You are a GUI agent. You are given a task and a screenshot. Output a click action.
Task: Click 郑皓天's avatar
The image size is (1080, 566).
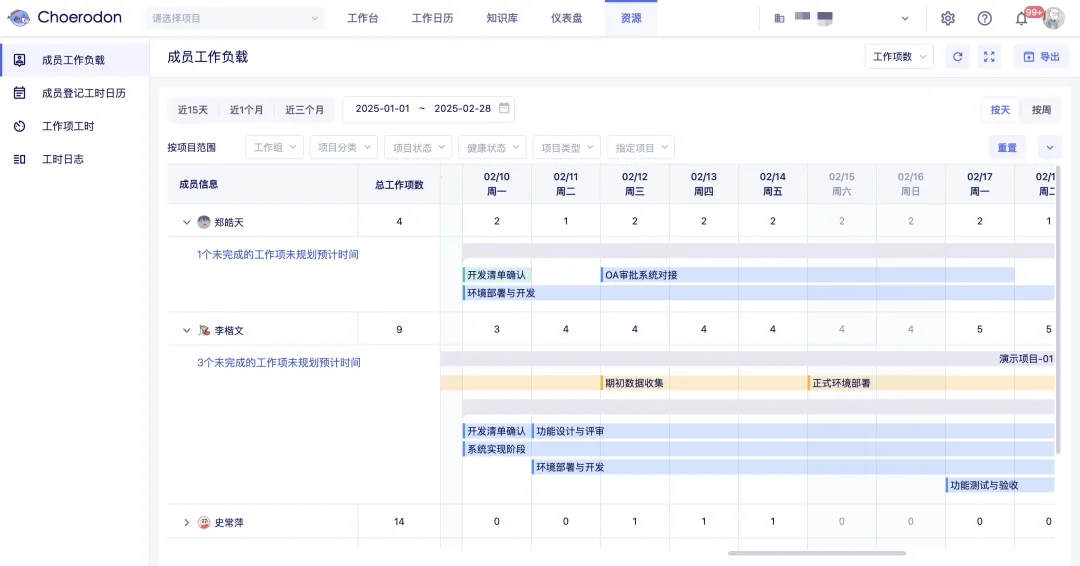204,222
